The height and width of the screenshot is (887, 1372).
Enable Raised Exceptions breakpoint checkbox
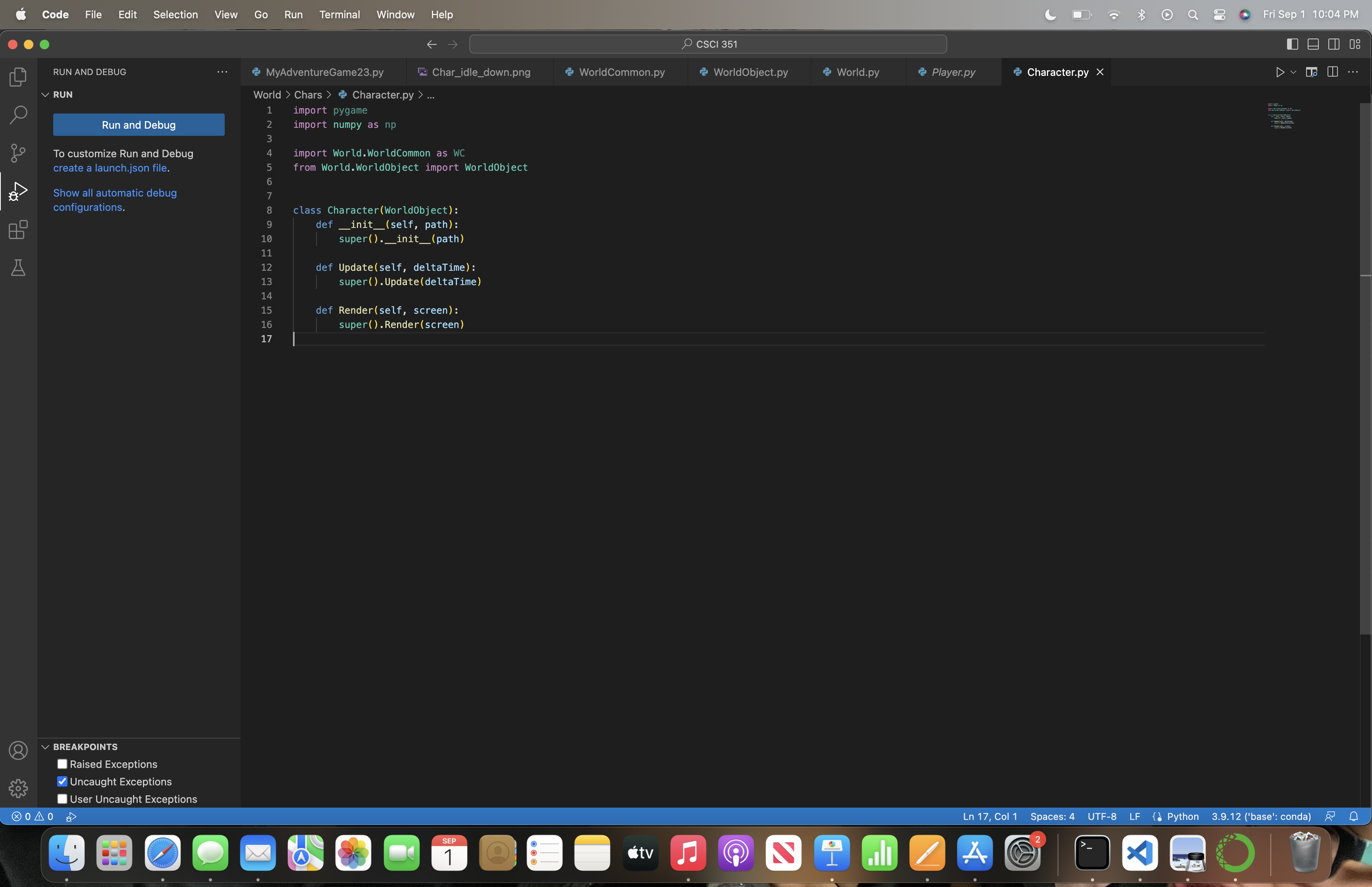(62, 764)
